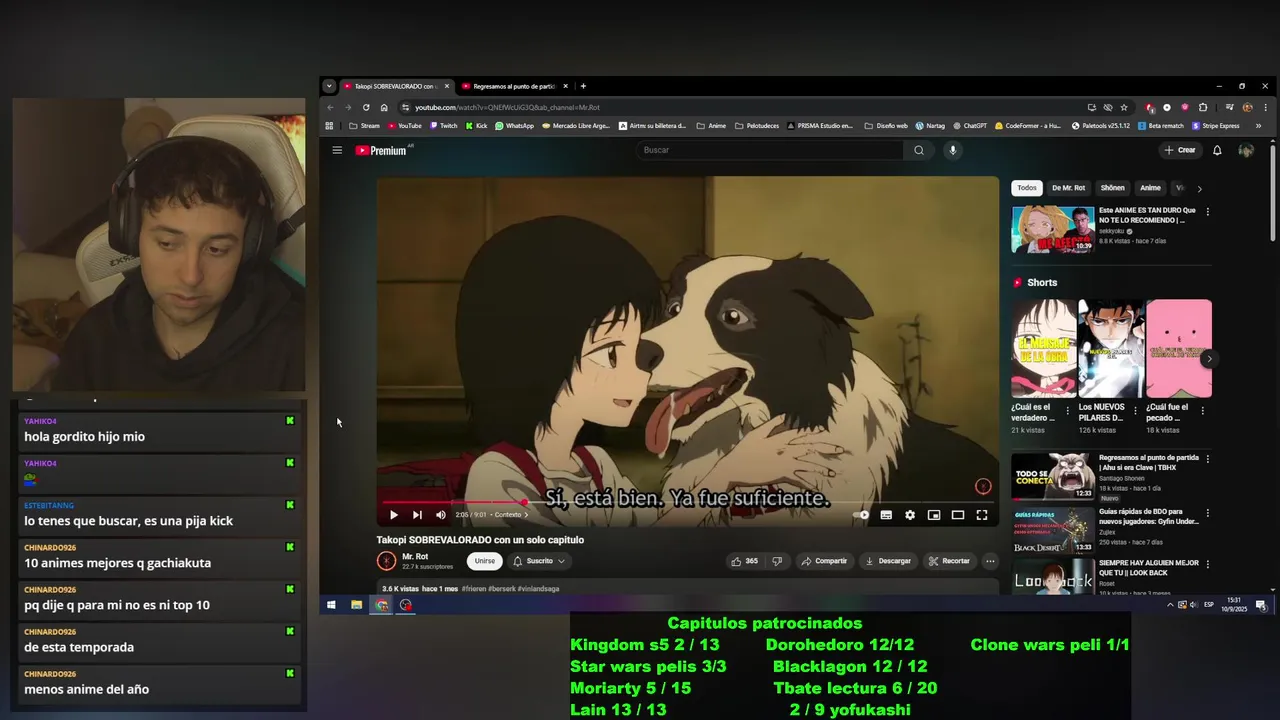This screenshot has height=720, width=1280.
Task: Expand the Contexto chapter chevron
Action: 526,515
